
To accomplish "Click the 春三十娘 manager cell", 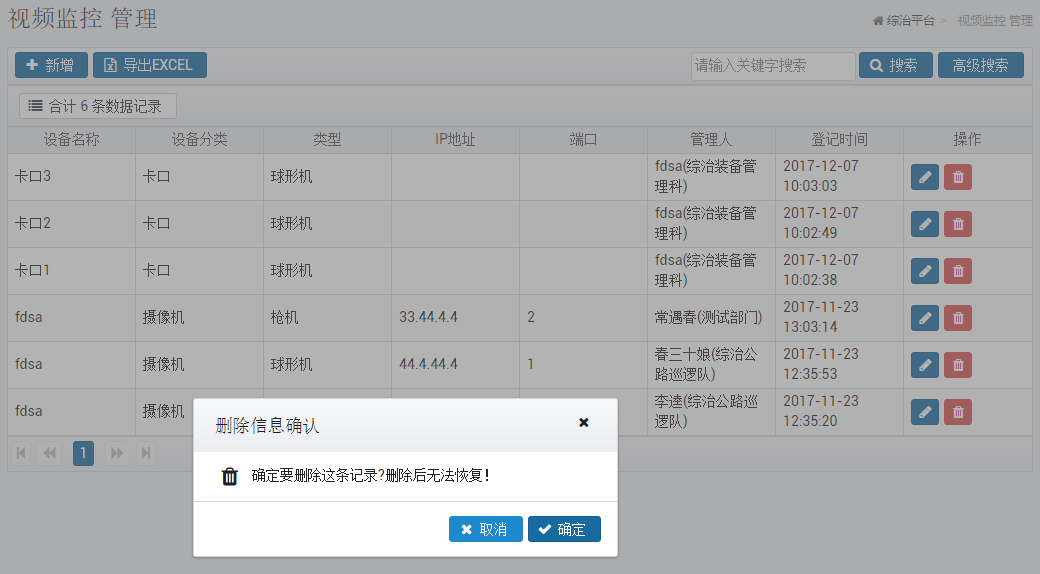I will coord(712,365).
